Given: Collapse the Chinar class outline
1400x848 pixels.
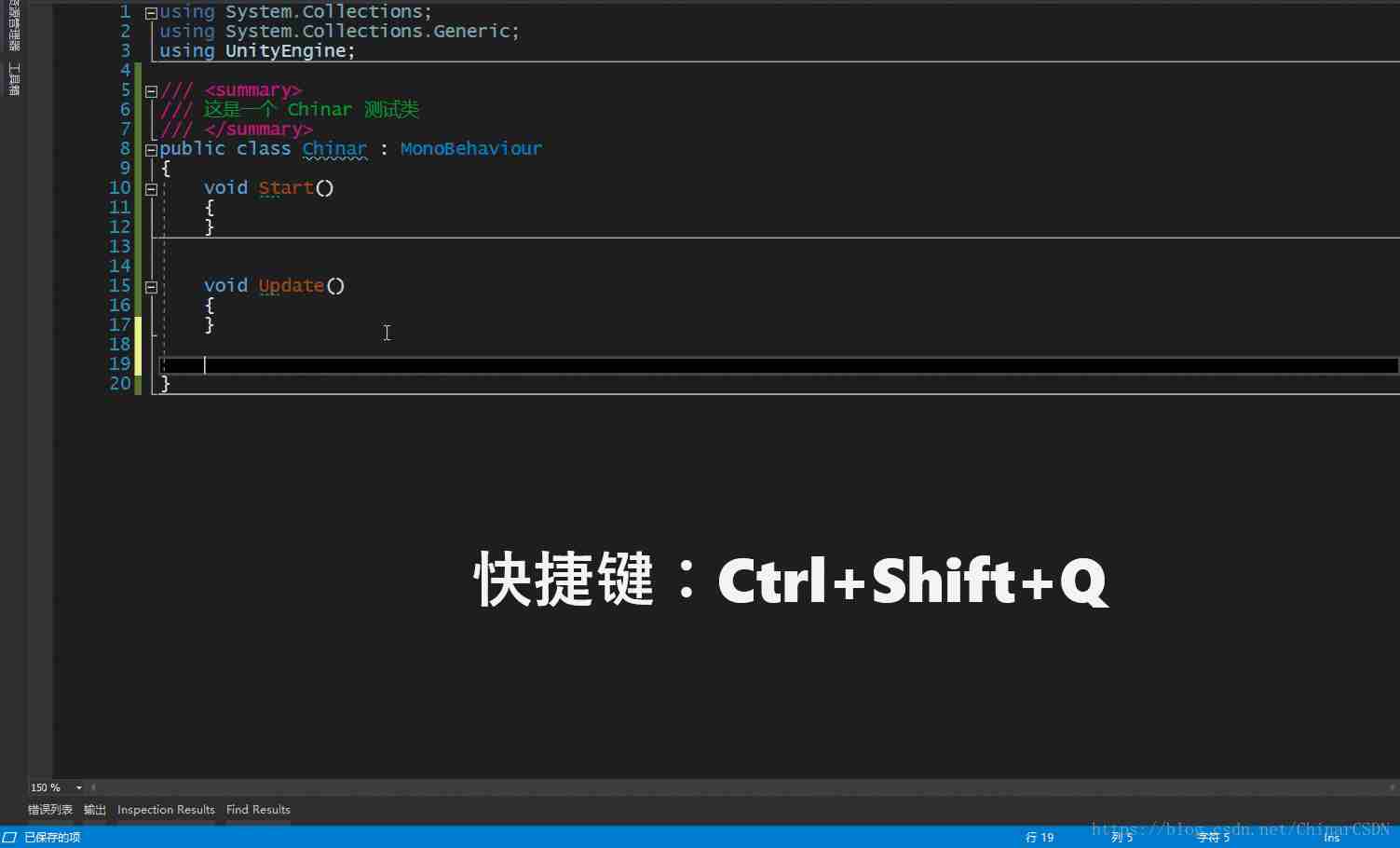Looking at the screenshot, I should (x=151, y=150).
